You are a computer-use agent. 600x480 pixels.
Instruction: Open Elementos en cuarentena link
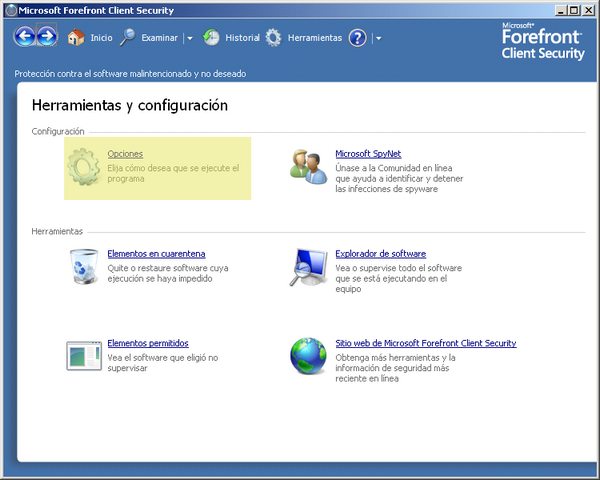pos(156,254)
